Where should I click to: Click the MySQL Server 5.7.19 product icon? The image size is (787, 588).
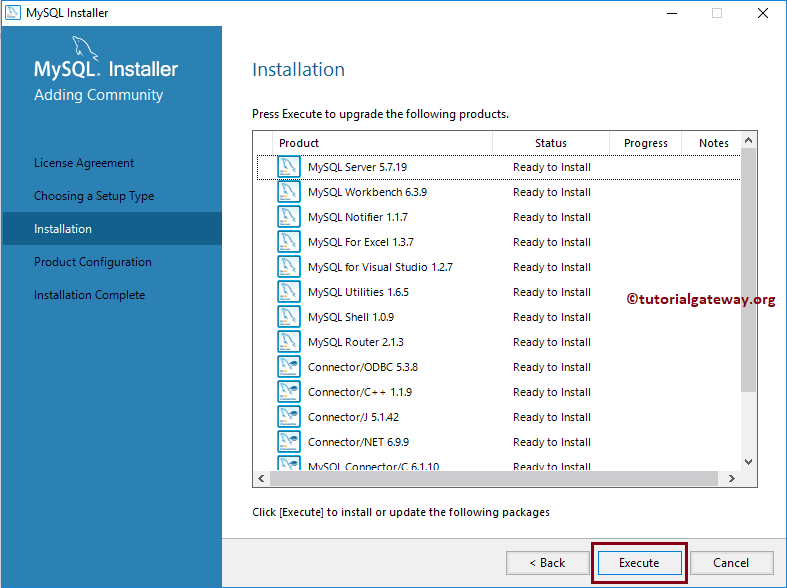point(289,167)
